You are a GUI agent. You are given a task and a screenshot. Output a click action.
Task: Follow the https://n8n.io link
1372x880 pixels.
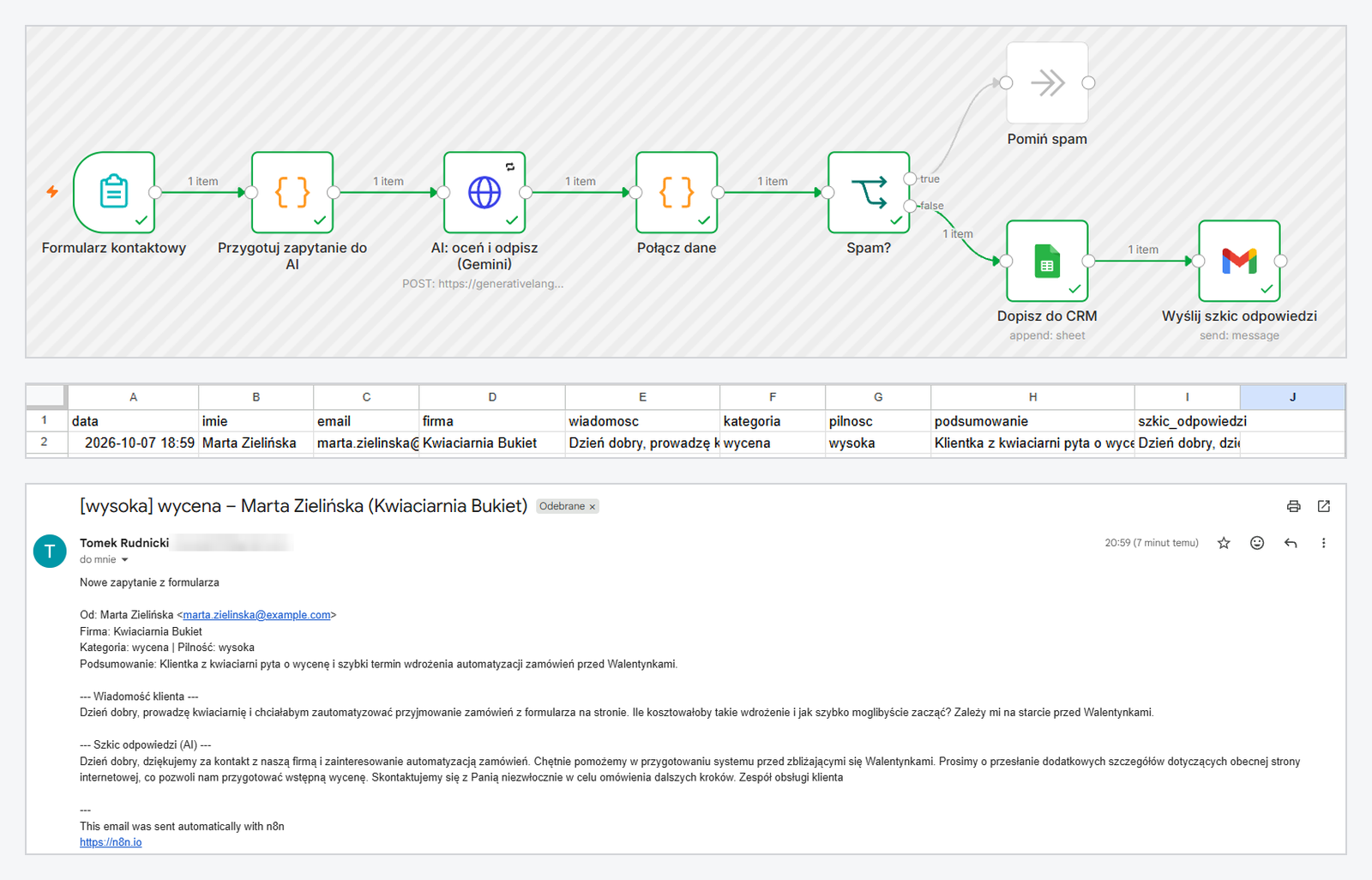(111, 842)
